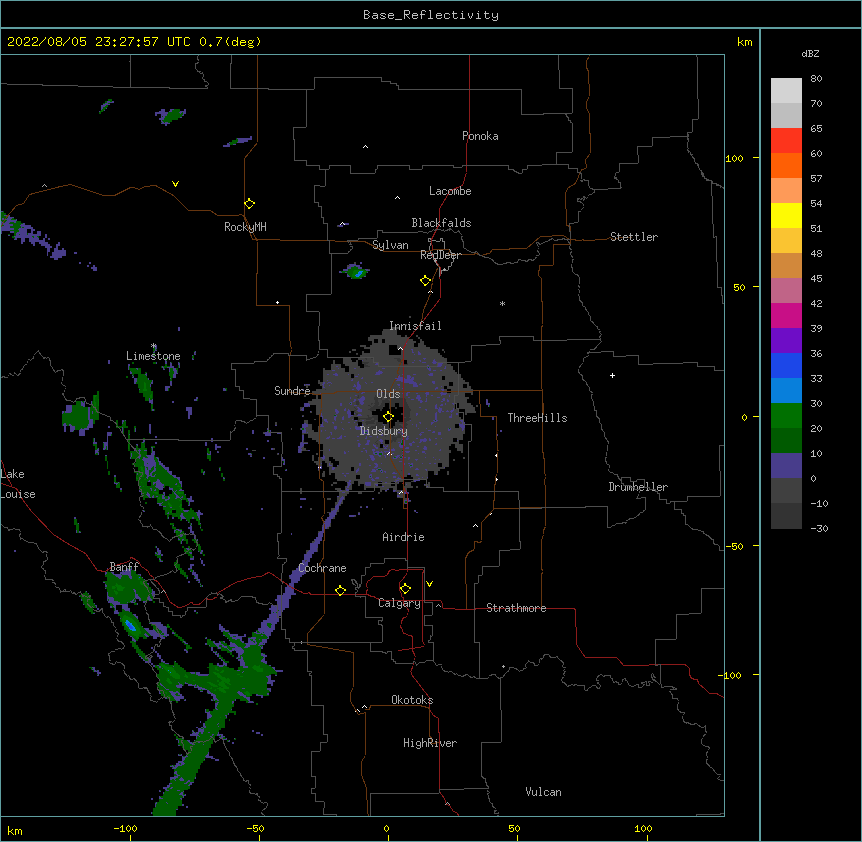Click the Lacombe city label

pyautogui.click(x=450, y=191)
